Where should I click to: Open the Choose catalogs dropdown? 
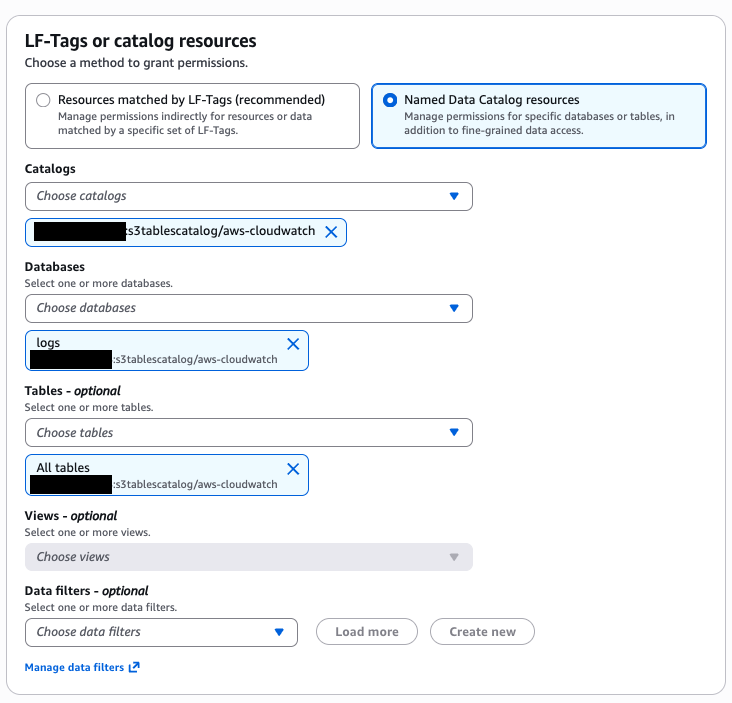(x=240, y=196)
